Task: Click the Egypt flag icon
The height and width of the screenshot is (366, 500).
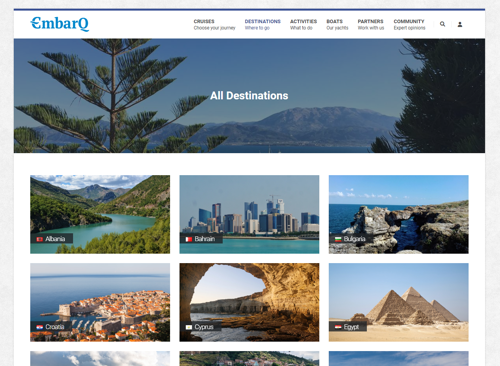Action: [338, 327]
